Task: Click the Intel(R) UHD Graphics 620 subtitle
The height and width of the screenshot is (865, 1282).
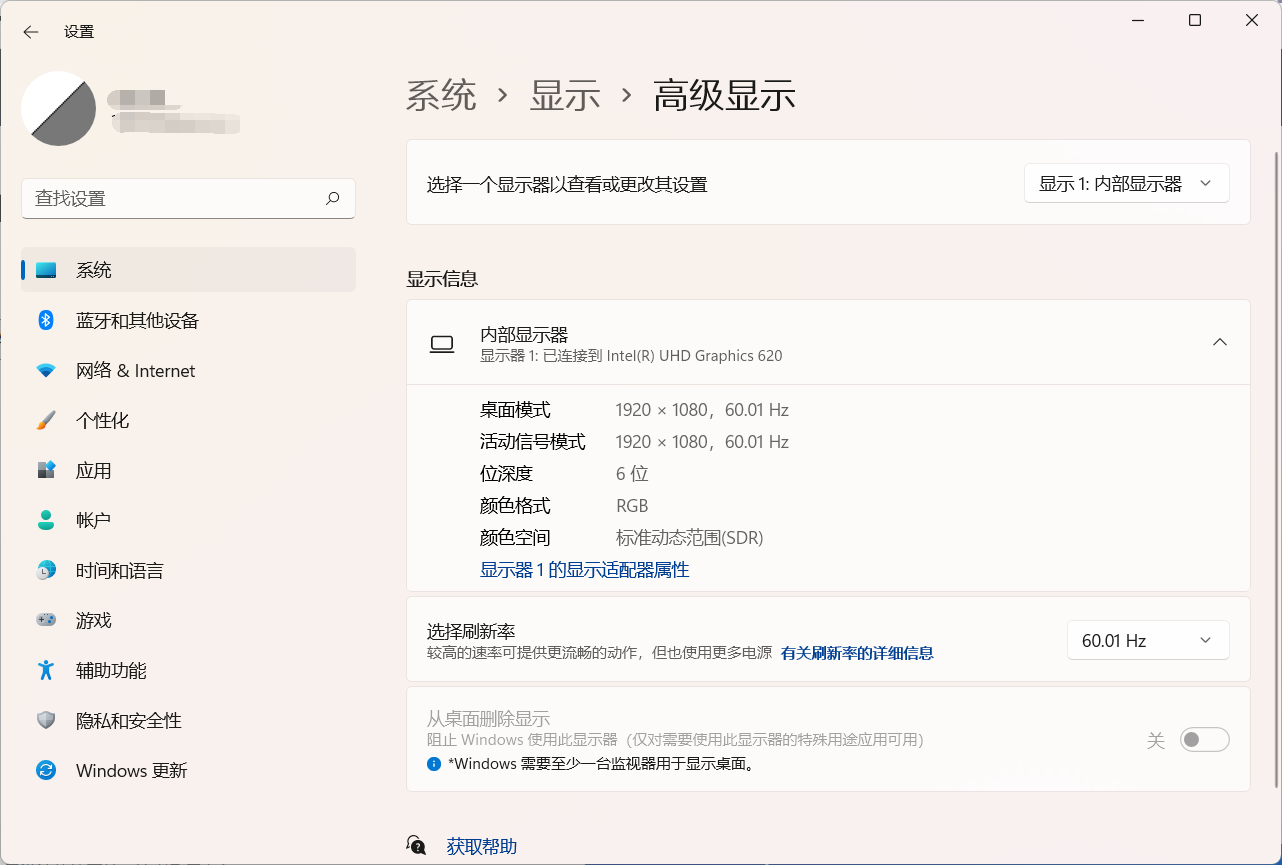Action: (x=631, y=356)
